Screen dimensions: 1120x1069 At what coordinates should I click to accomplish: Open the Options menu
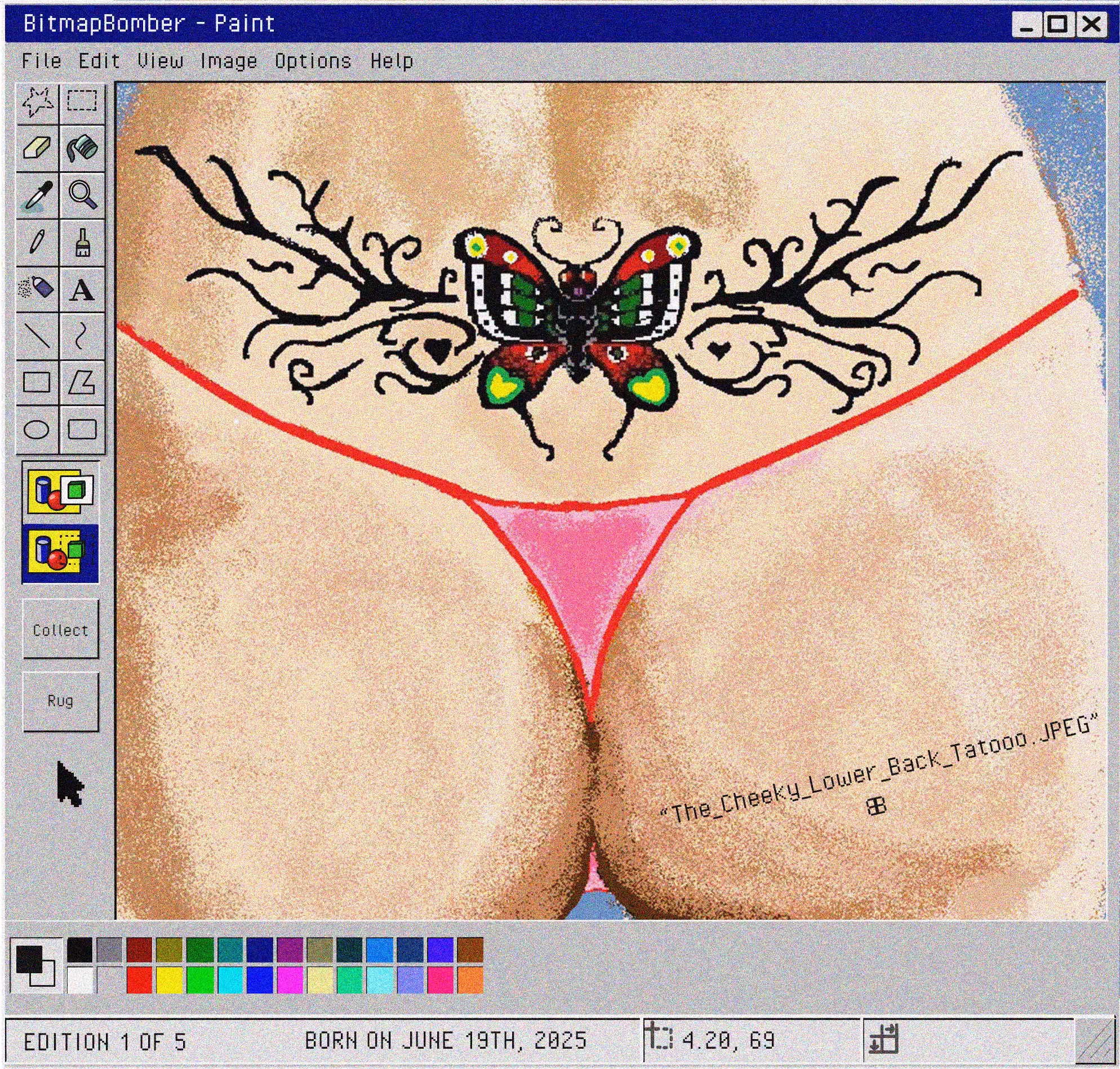tap(313, 61)
